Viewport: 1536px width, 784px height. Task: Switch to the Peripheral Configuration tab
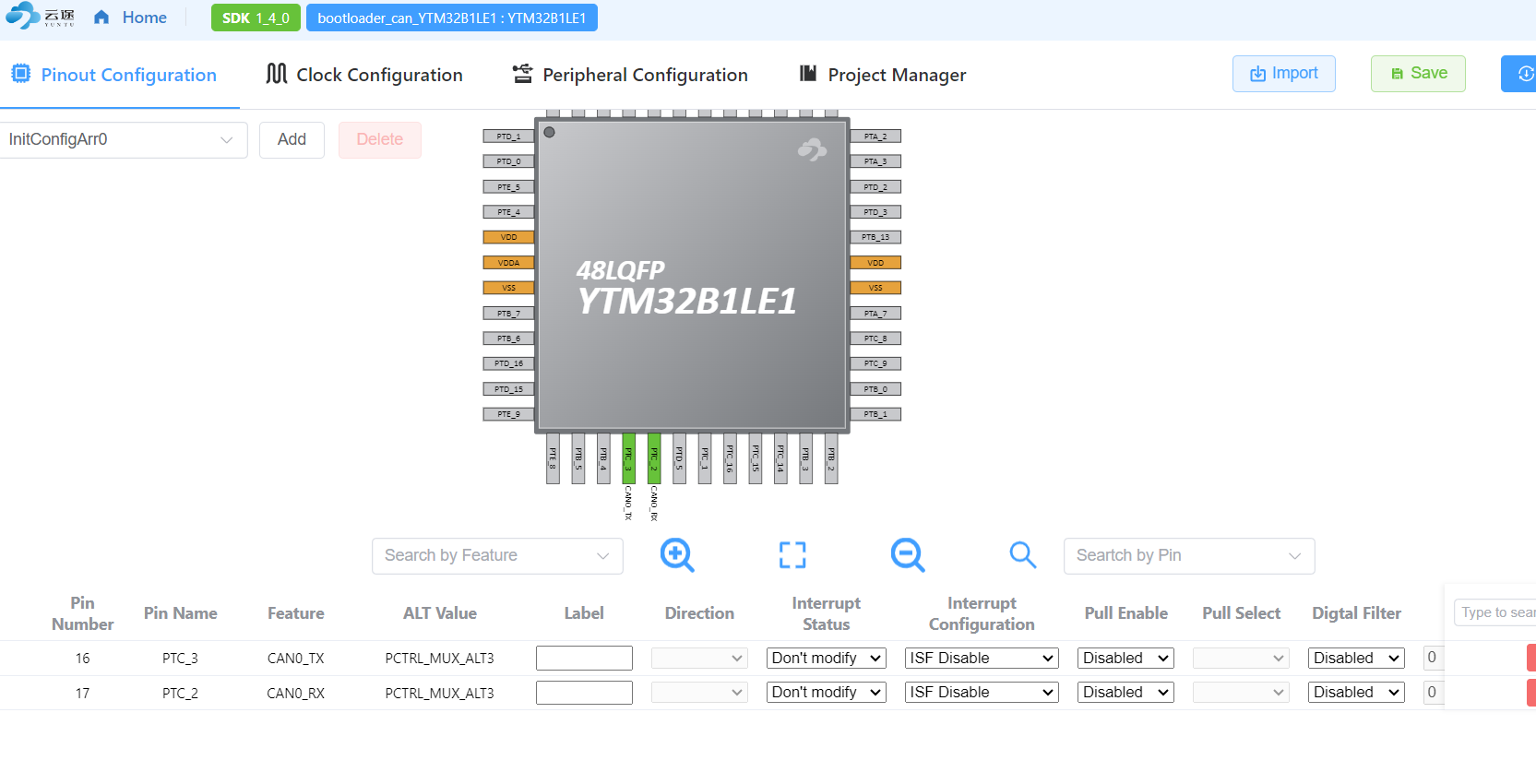pos(630,75)
